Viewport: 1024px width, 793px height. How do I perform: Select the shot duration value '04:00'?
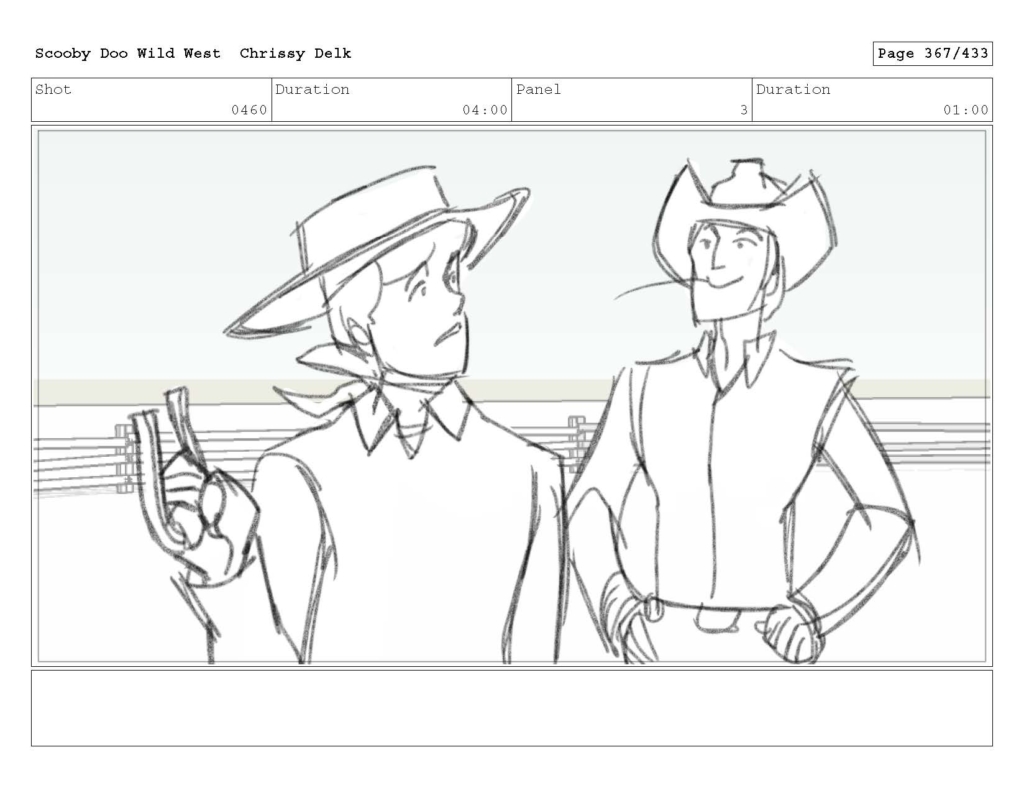pyautogui.click(x=485, y=110)
